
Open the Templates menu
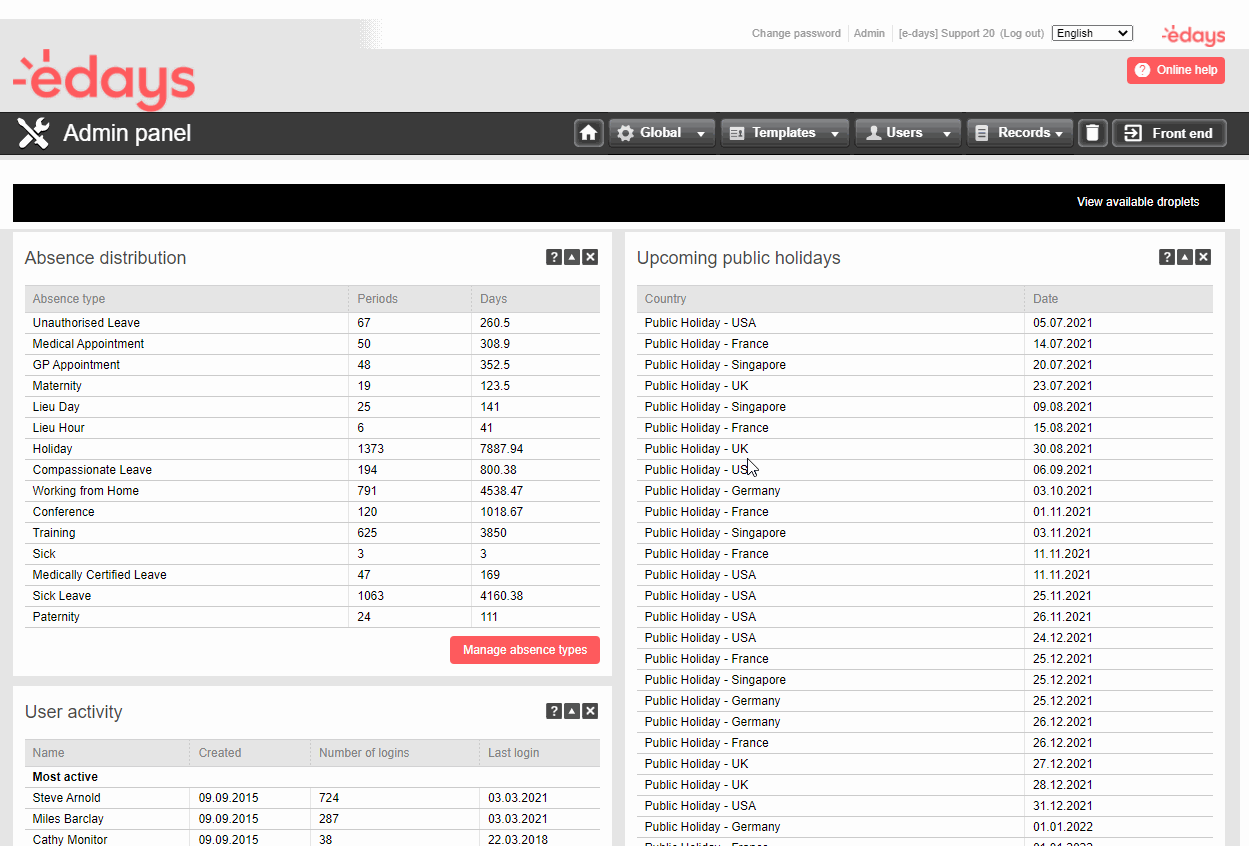point(784,132)
